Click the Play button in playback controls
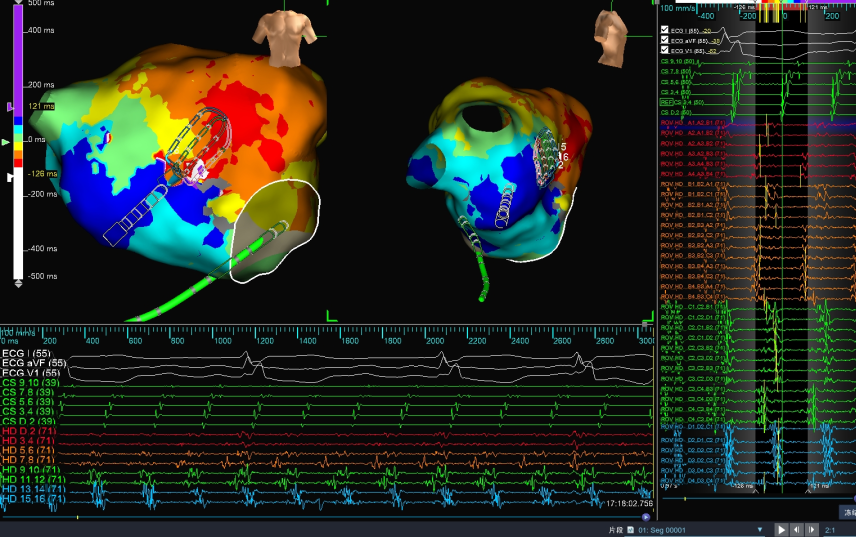Image resolution: width=856 pixels, height=537 pixels. pyautogui.click(x=781, y=529)
